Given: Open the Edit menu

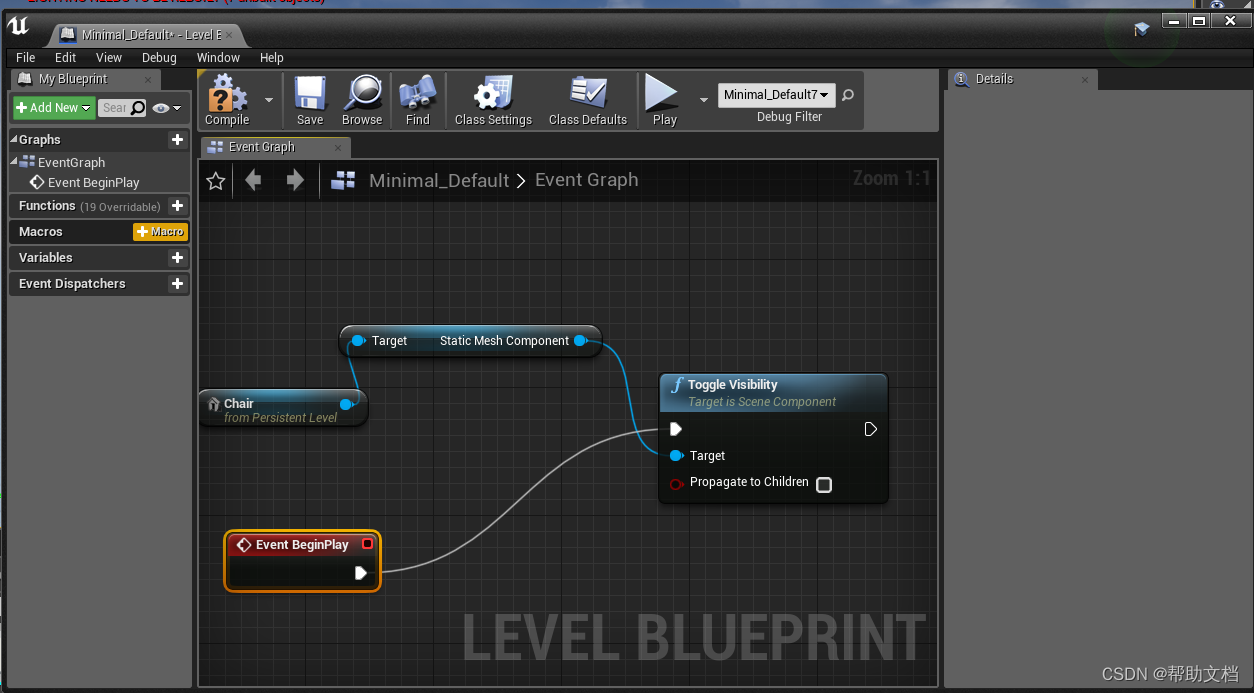Looking at the screenshot, I should (66, 57).
